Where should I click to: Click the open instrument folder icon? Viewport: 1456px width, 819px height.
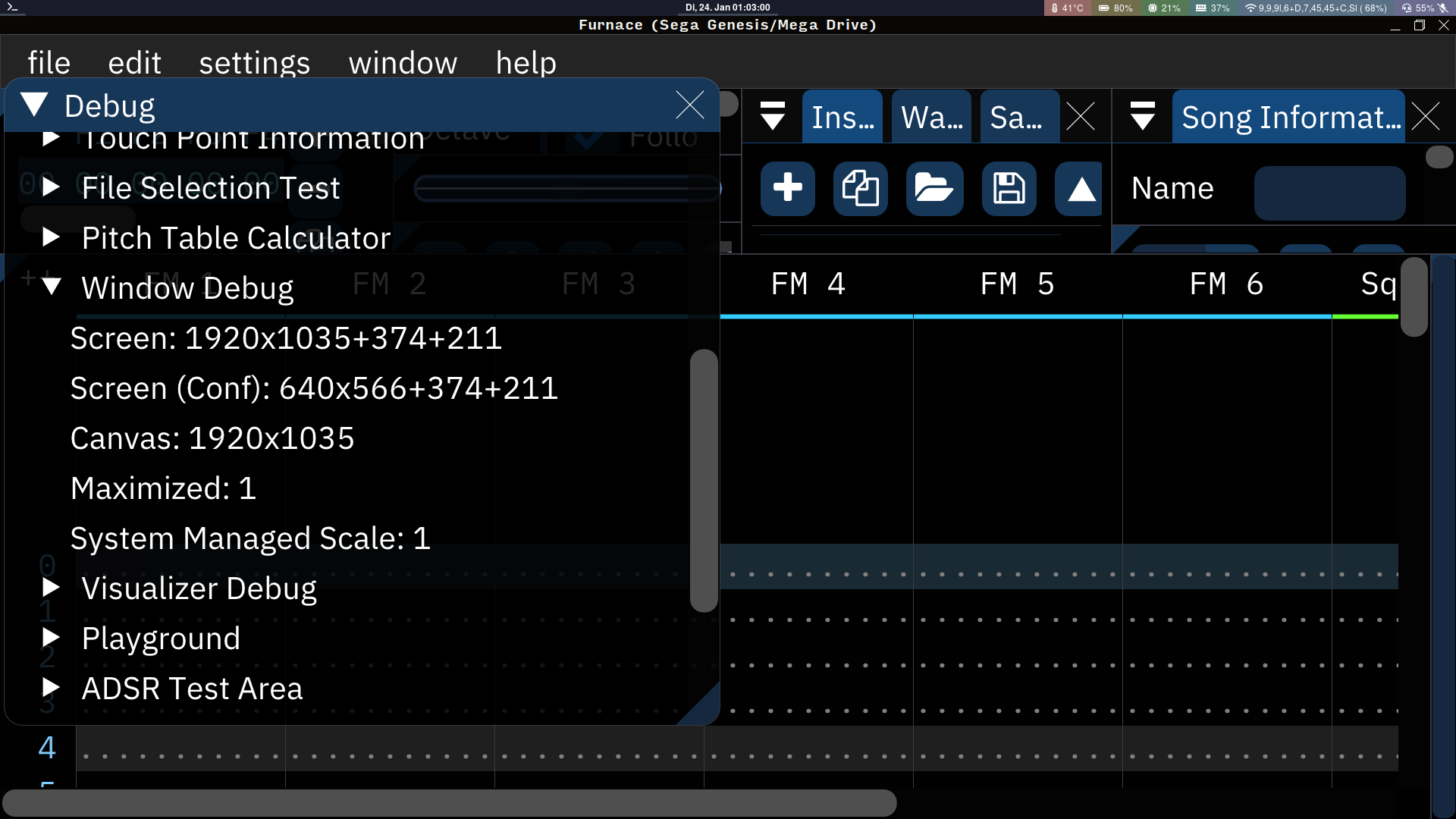(x=934, y=188)
